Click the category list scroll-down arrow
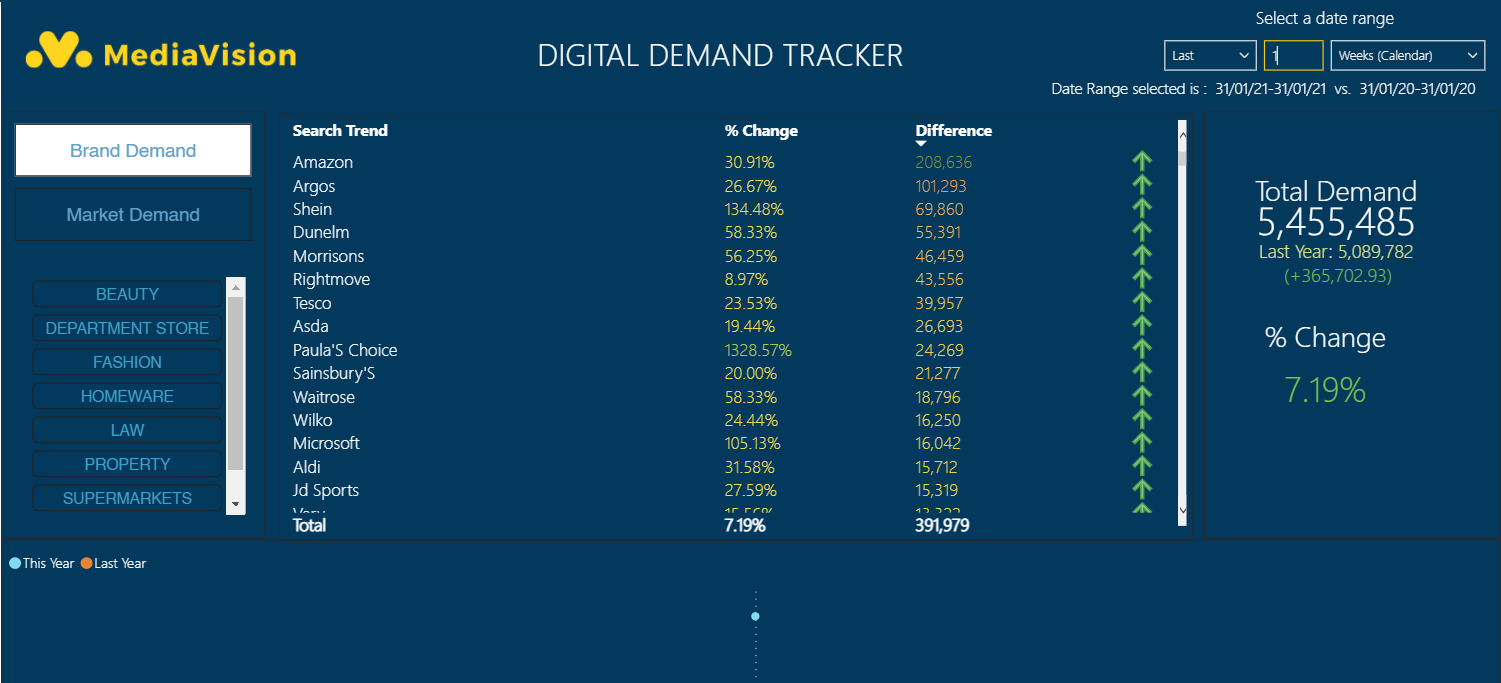 click(x=236, y=505)
